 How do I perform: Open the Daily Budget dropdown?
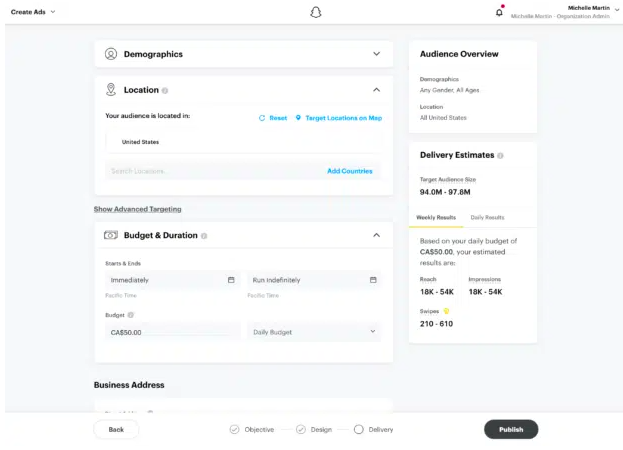click(x=314, y=332)
